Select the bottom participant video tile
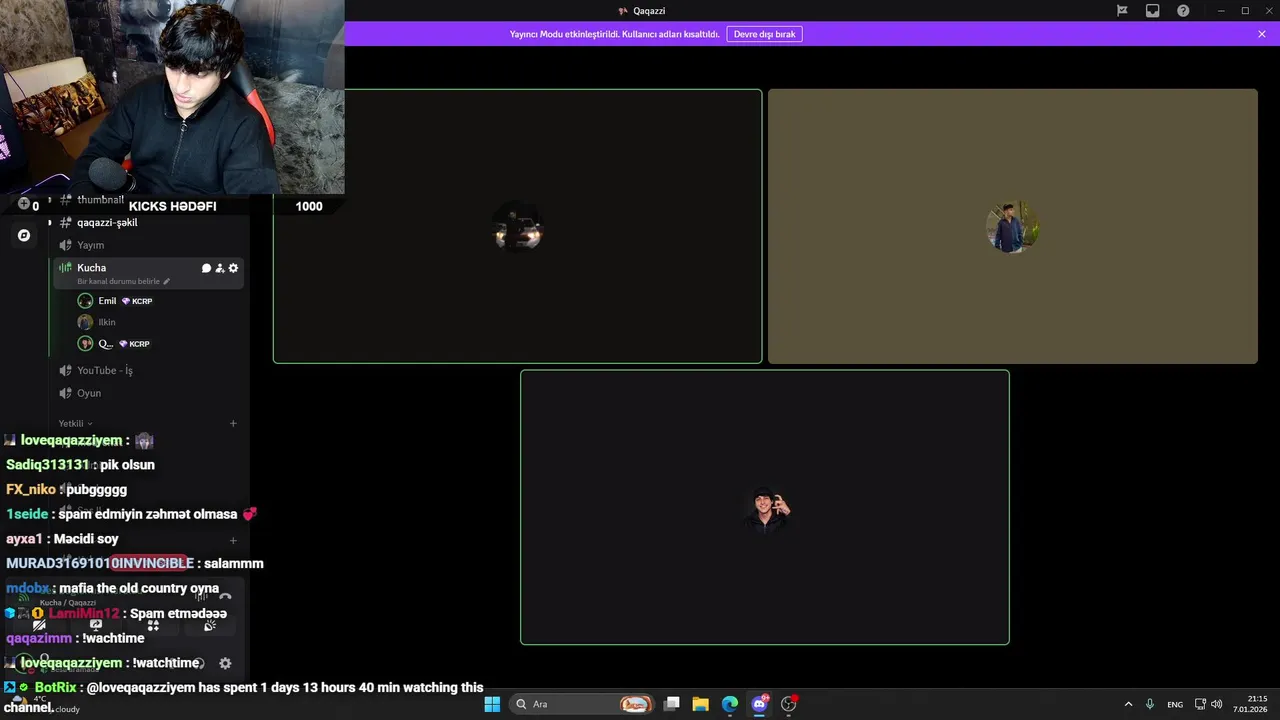 coord(765,508)
